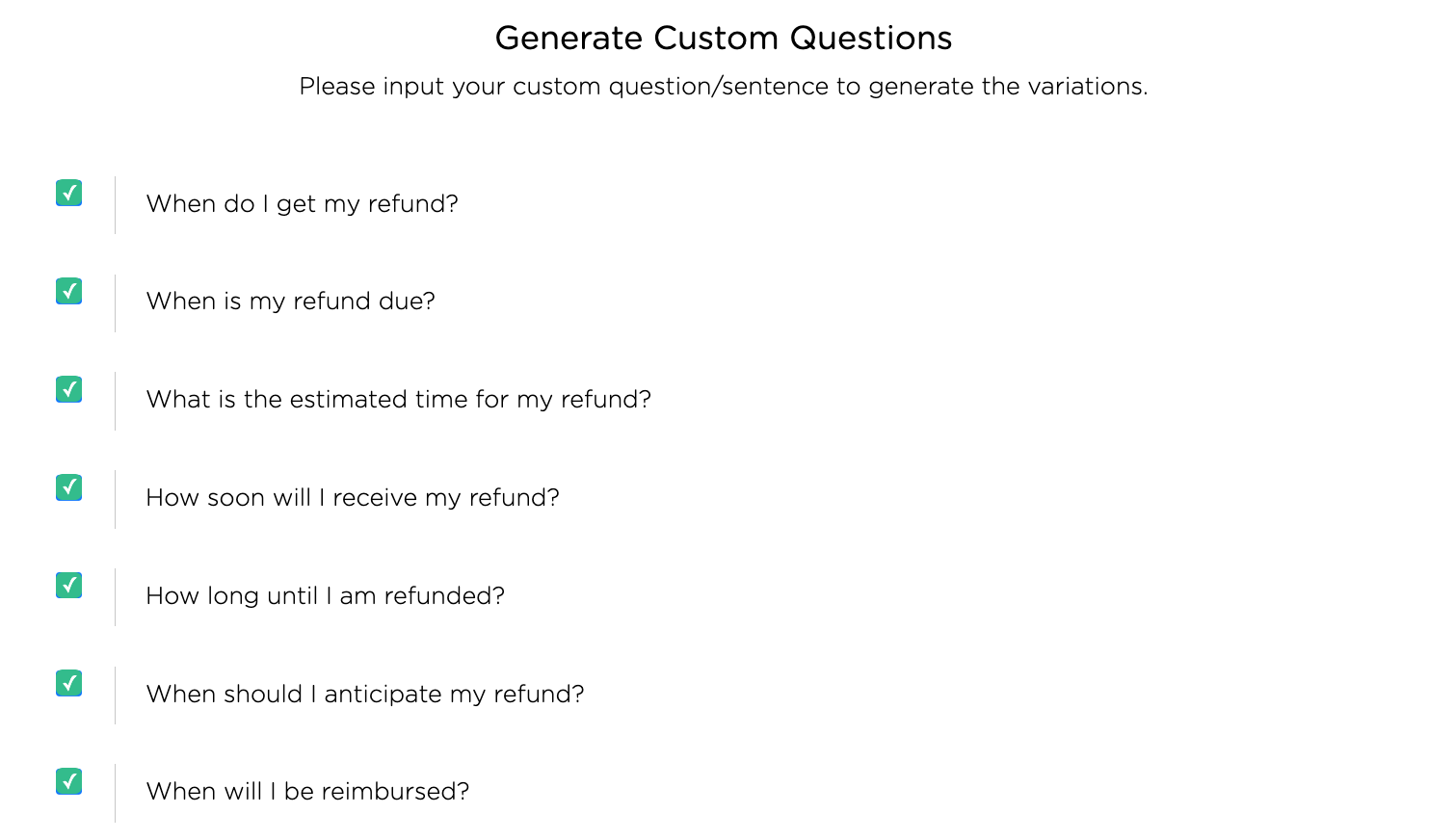Screen dimensions: 1455x840
Task: Click the 'When is my refund due?' question
Action: [290, 302]
